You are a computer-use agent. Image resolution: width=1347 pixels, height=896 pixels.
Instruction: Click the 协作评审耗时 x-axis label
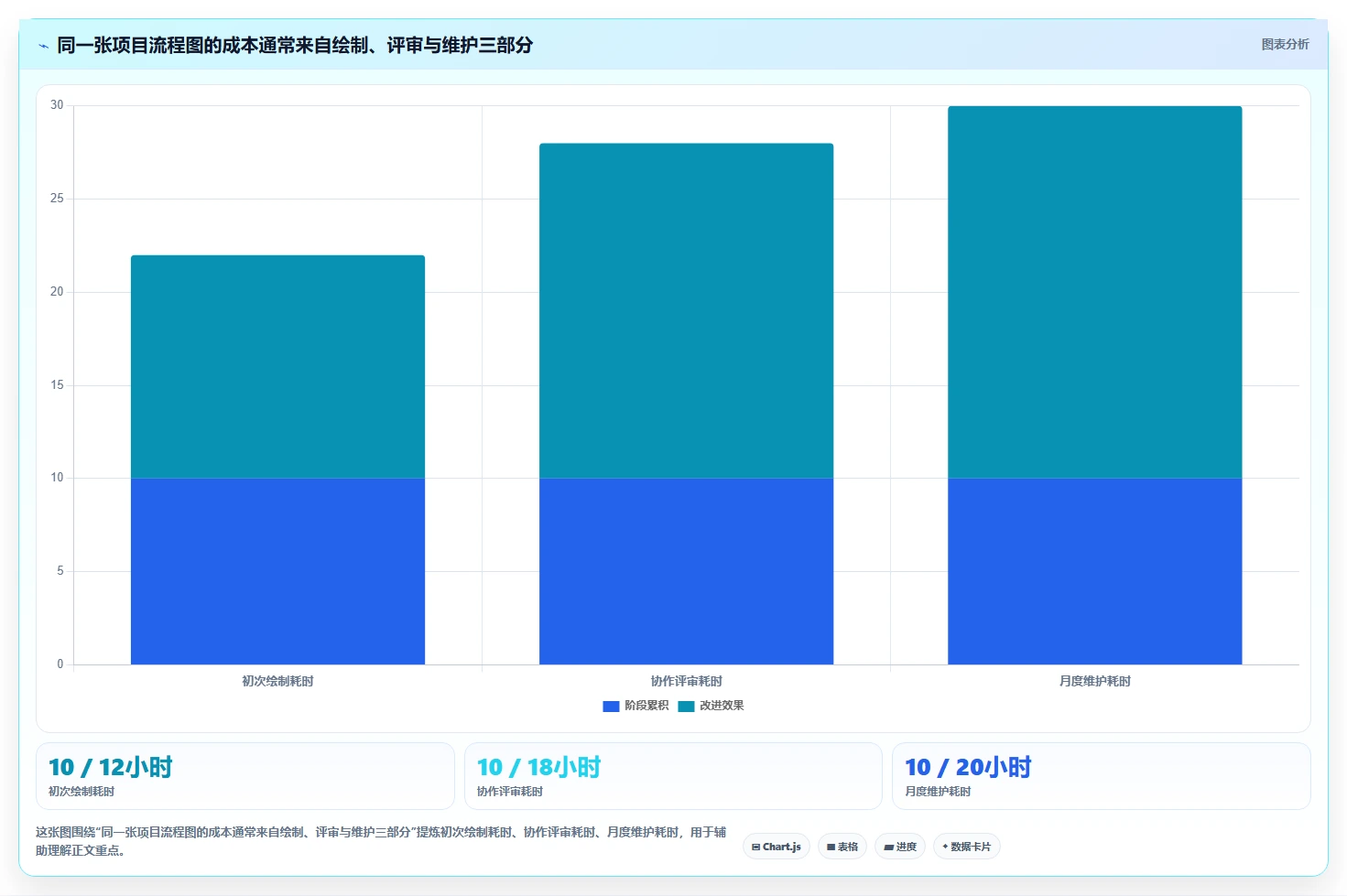point(686,681)
